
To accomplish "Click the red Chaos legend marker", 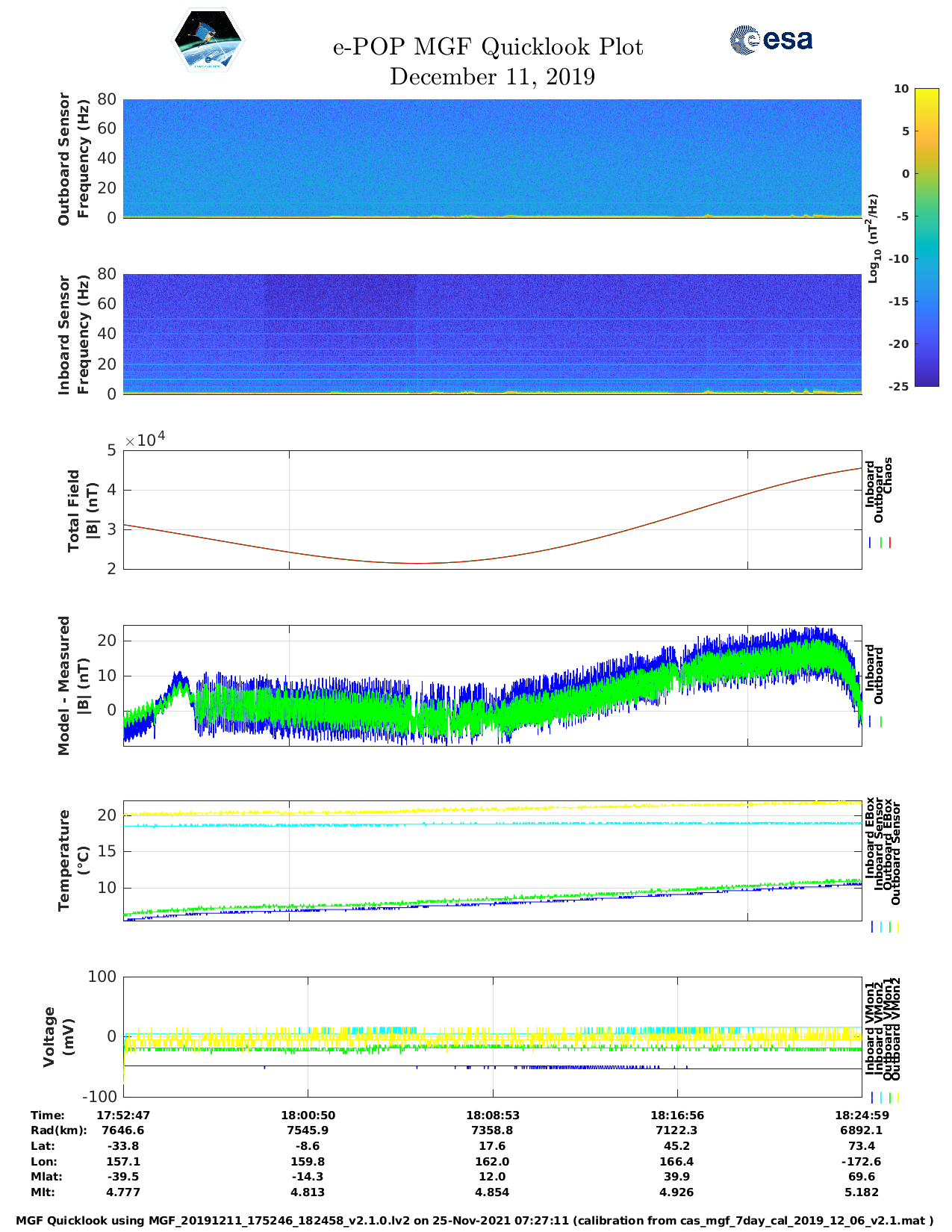I will click(x=890, y=543).
